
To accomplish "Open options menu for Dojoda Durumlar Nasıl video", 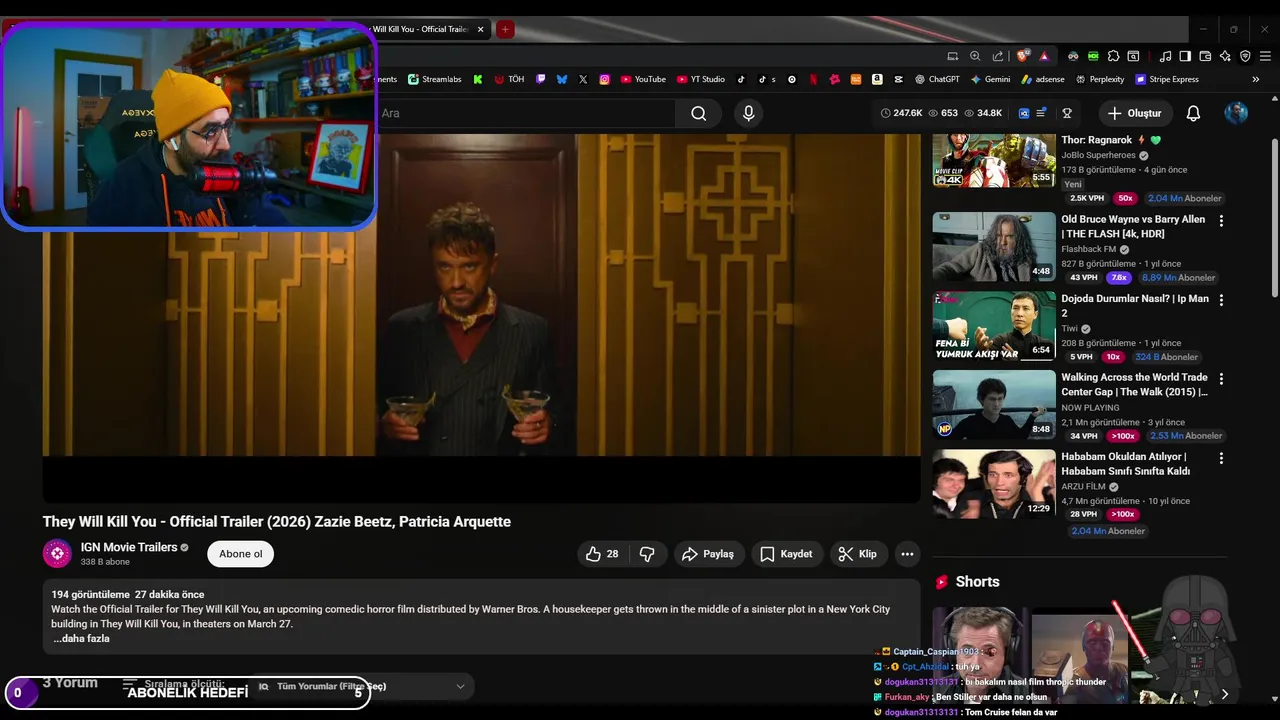I will [1221, 299].
